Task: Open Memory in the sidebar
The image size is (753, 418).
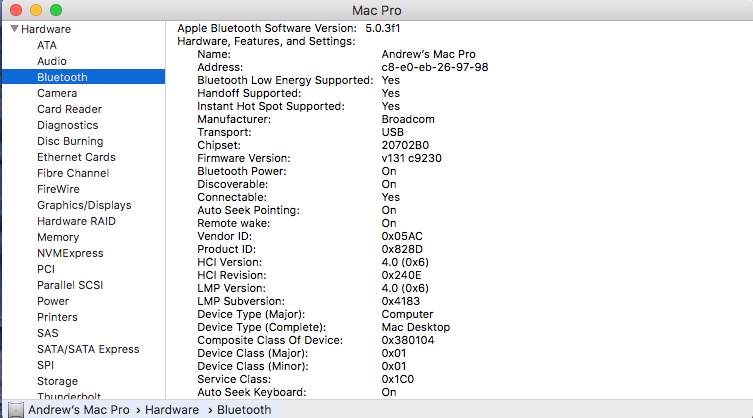Action: (58, 237)
